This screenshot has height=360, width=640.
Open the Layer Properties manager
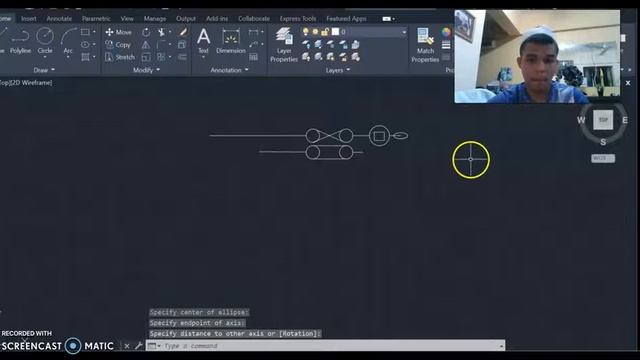tap(284, 45)
